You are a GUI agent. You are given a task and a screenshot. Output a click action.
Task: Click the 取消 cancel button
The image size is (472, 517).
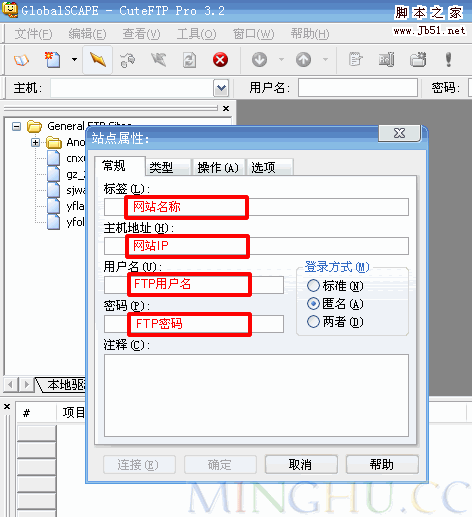point(301,464)
